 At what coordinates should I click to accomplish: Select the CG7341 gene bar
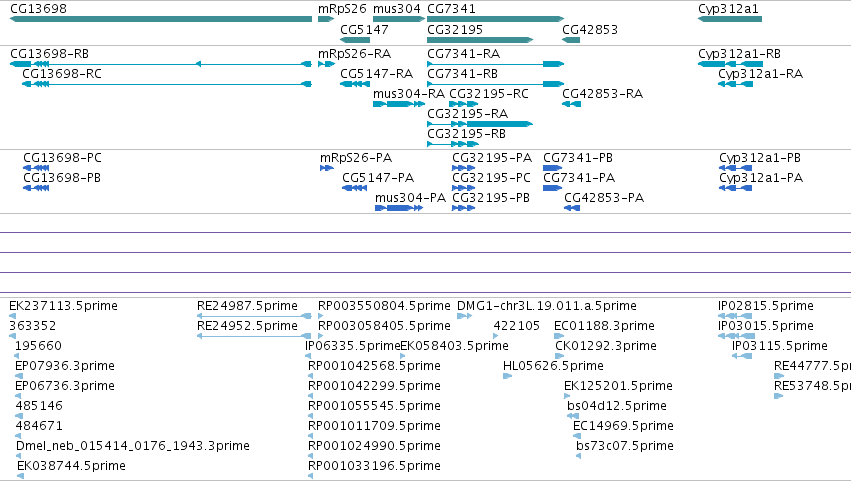coord(496,19)
